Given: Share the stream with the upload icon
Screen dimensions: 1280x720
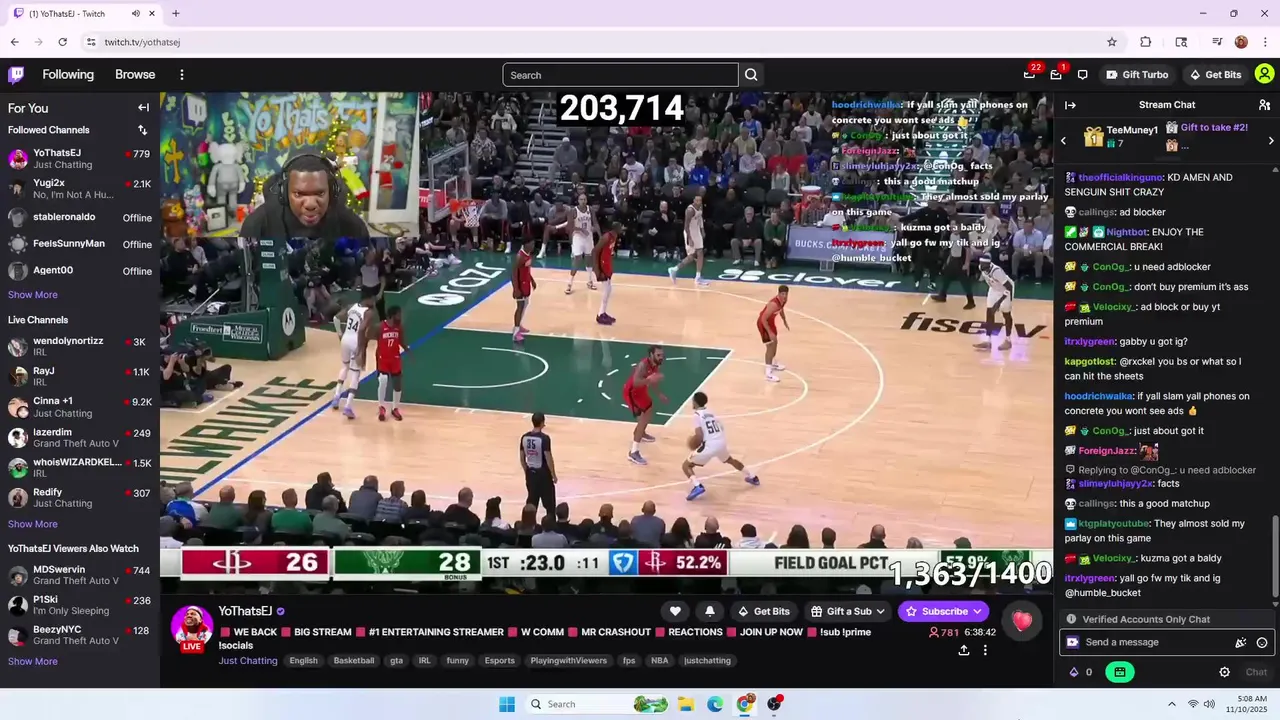Looking at the screenshot, I should pos(964,650).
